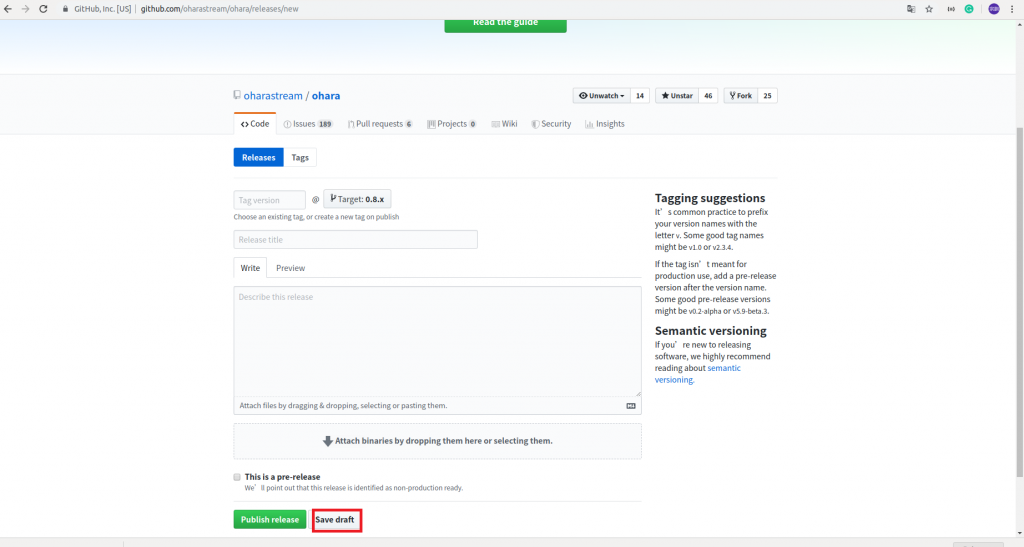Open the ohara repository link
Image resolution: width=1024 pixels, height=547 pixels.
tap(326, 95)
